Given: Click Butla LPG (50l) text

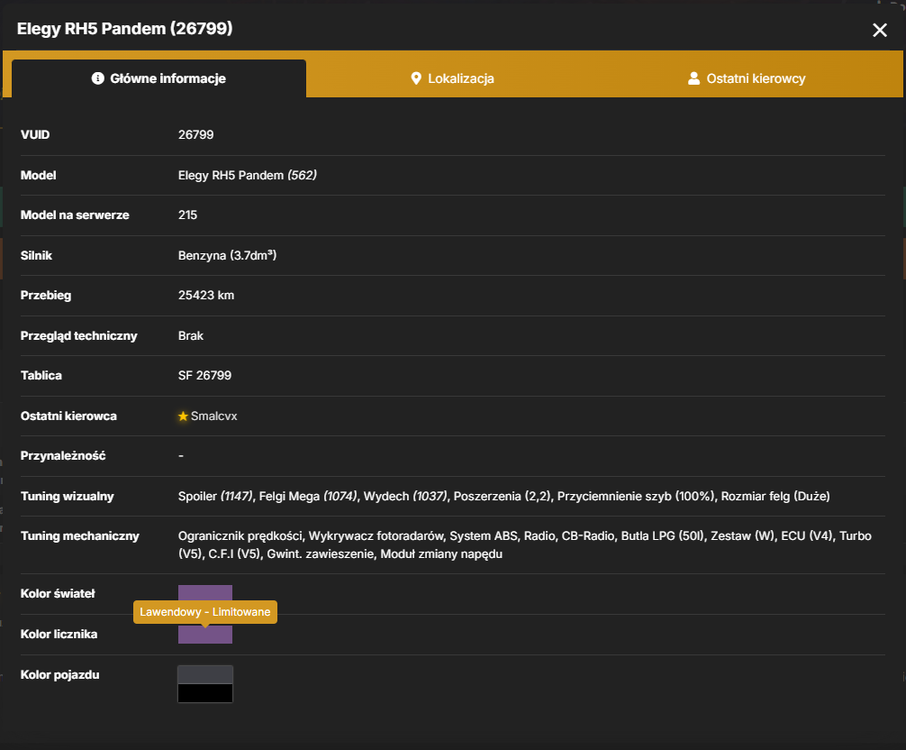Looking at the screenshot, I should [662, 536].
